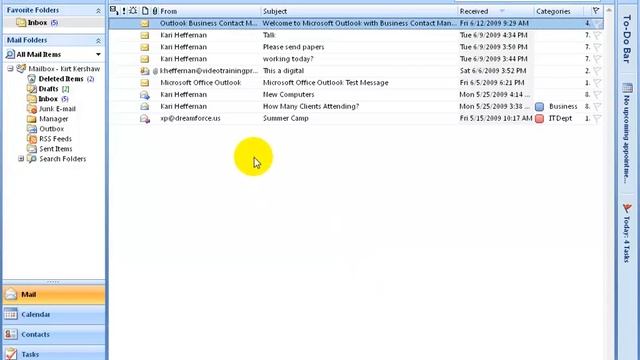The width and height of the screenshot is (640, 360).
Task: Switch to the Mail pane
Action: click(54, 295)
